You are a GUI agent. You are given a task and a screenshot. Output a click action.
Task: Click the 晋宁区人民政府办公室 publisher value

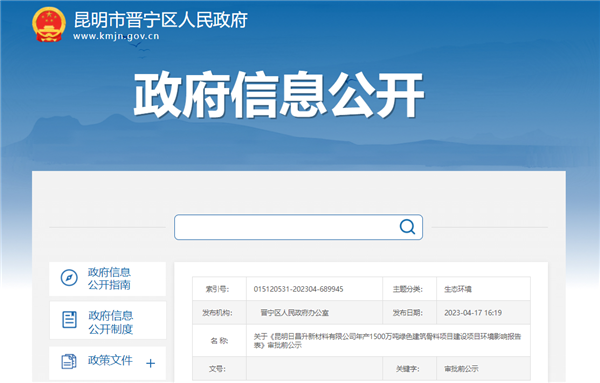(295, 313)
